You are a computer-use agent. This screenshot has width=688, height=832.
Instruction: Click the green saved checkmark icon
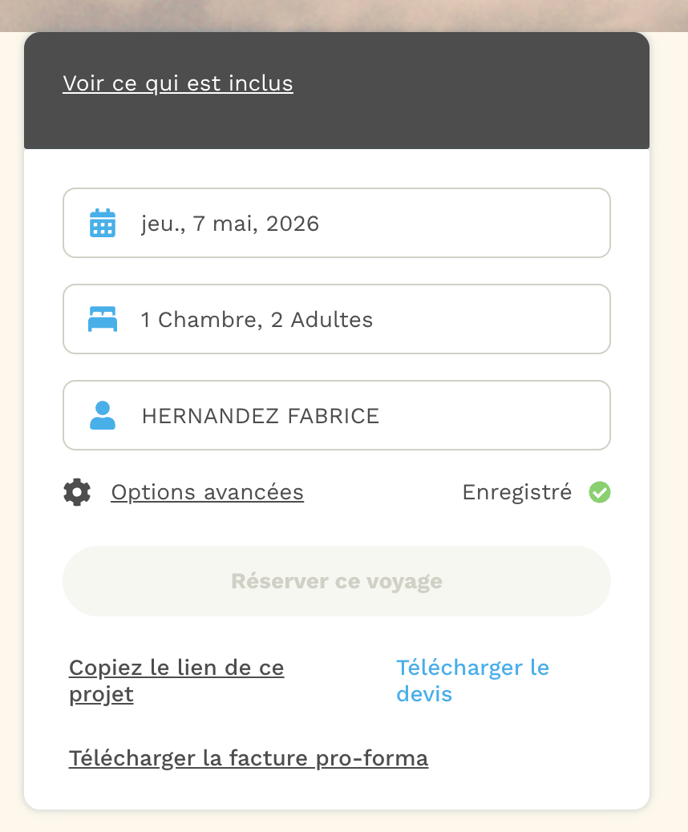click(x=599, y=492)
